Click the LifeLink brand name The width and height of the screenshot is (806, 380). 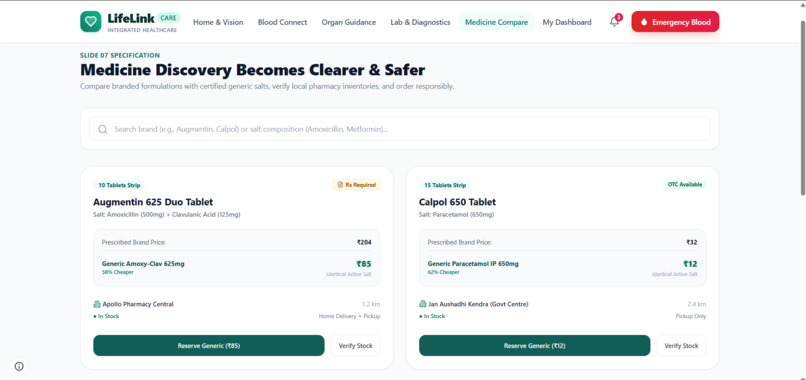tap(131, 19)
